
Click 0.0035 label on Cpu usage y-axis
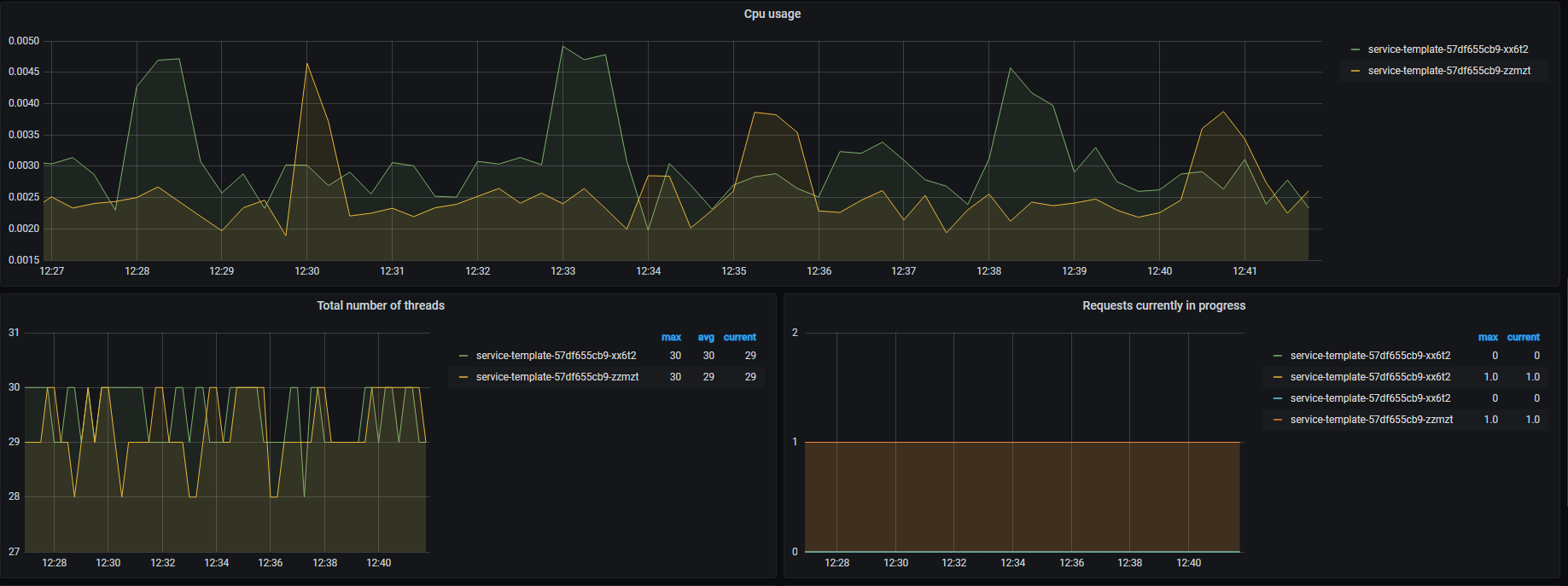coord(24,135)
